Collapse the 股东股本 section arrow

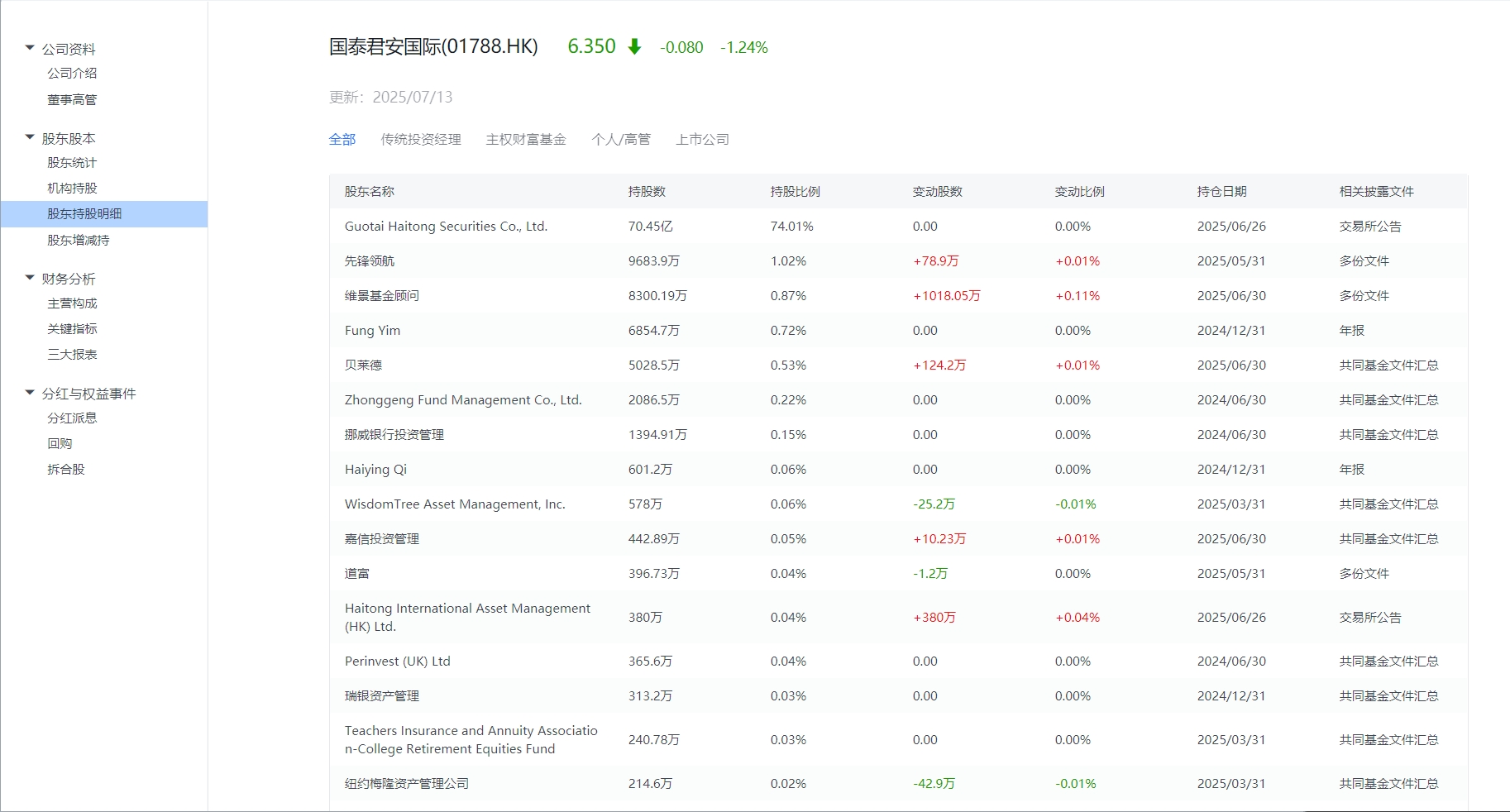pos(30,137)
